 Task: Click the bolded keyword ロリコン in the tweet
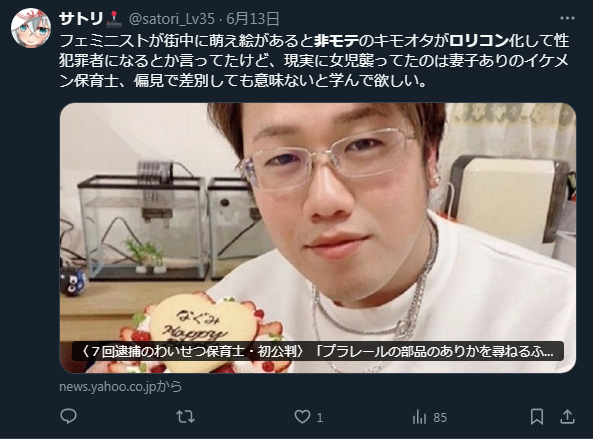(478, 41)
